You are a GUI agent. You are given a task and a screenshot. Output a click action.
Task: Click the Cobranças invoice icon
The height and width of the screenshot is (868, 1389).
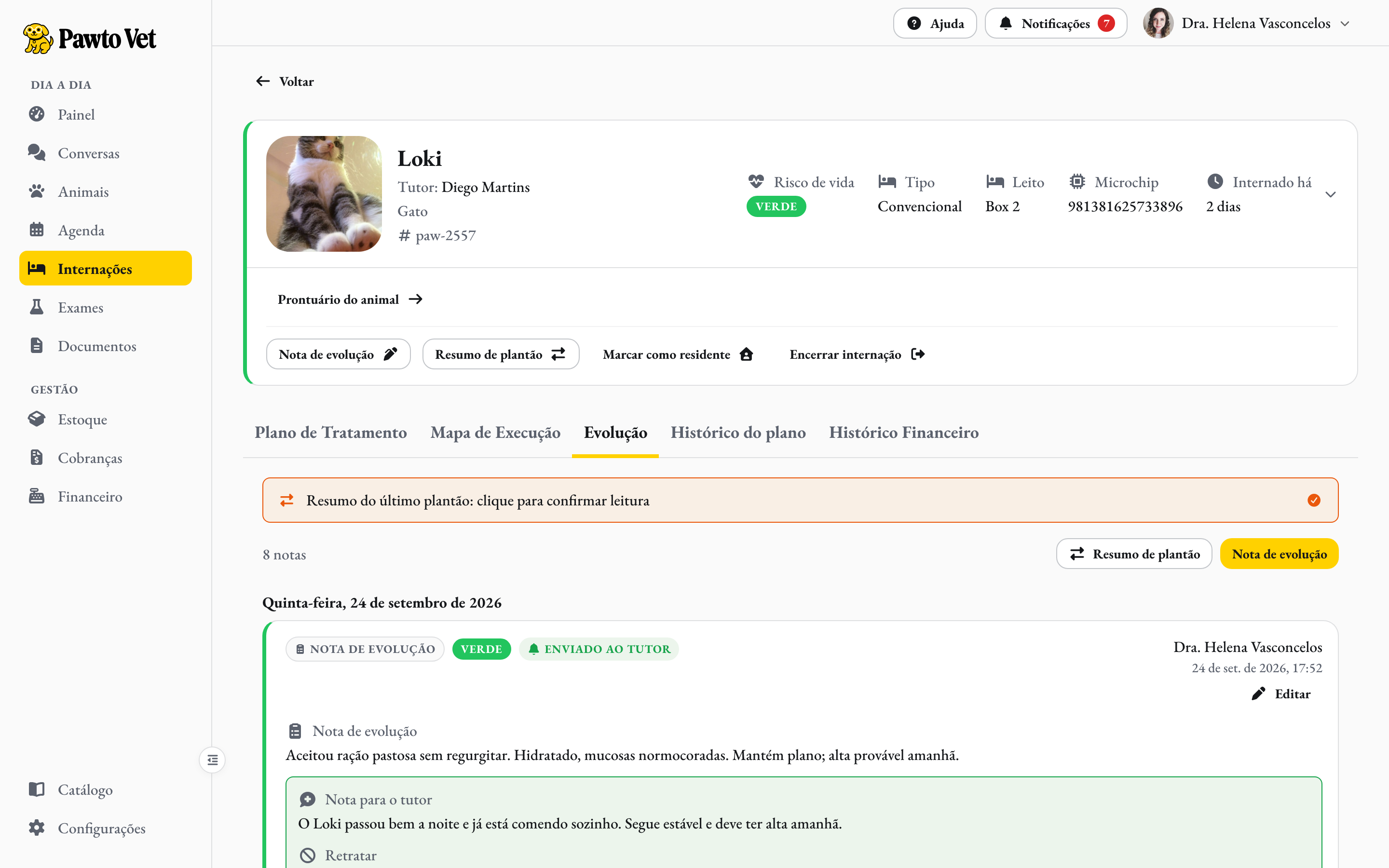coord(37,458)
